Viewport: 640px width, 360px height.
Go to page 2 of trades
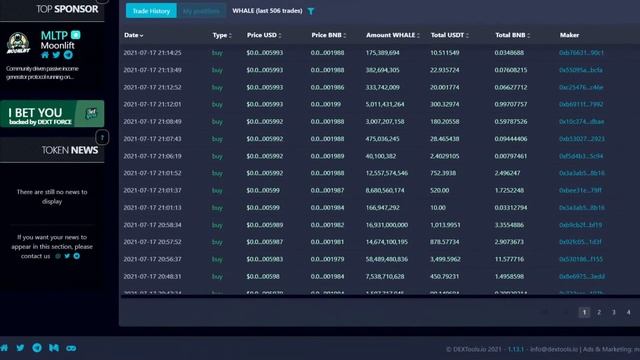pos(599,312)
